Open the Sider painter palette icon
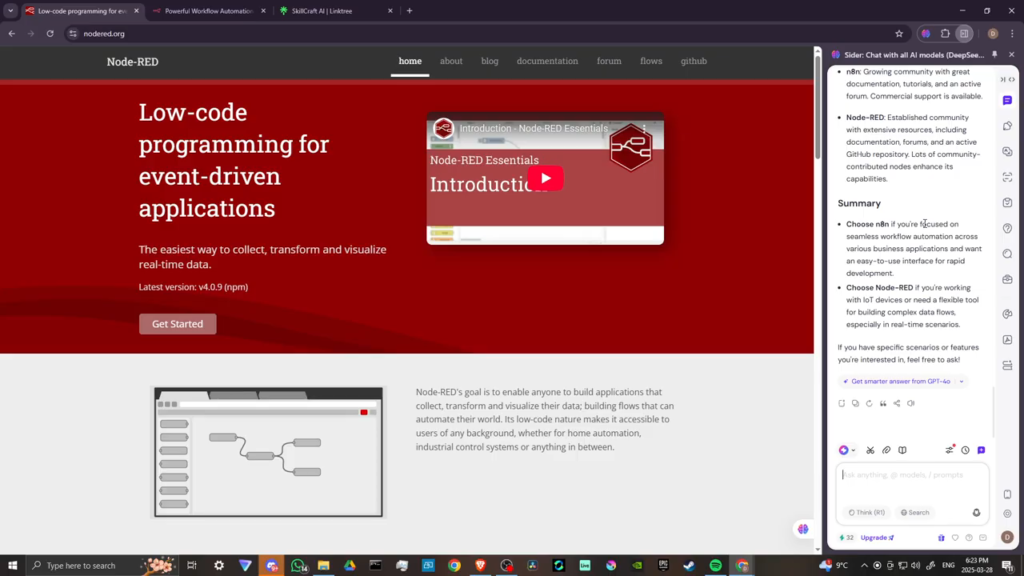 1007,314
